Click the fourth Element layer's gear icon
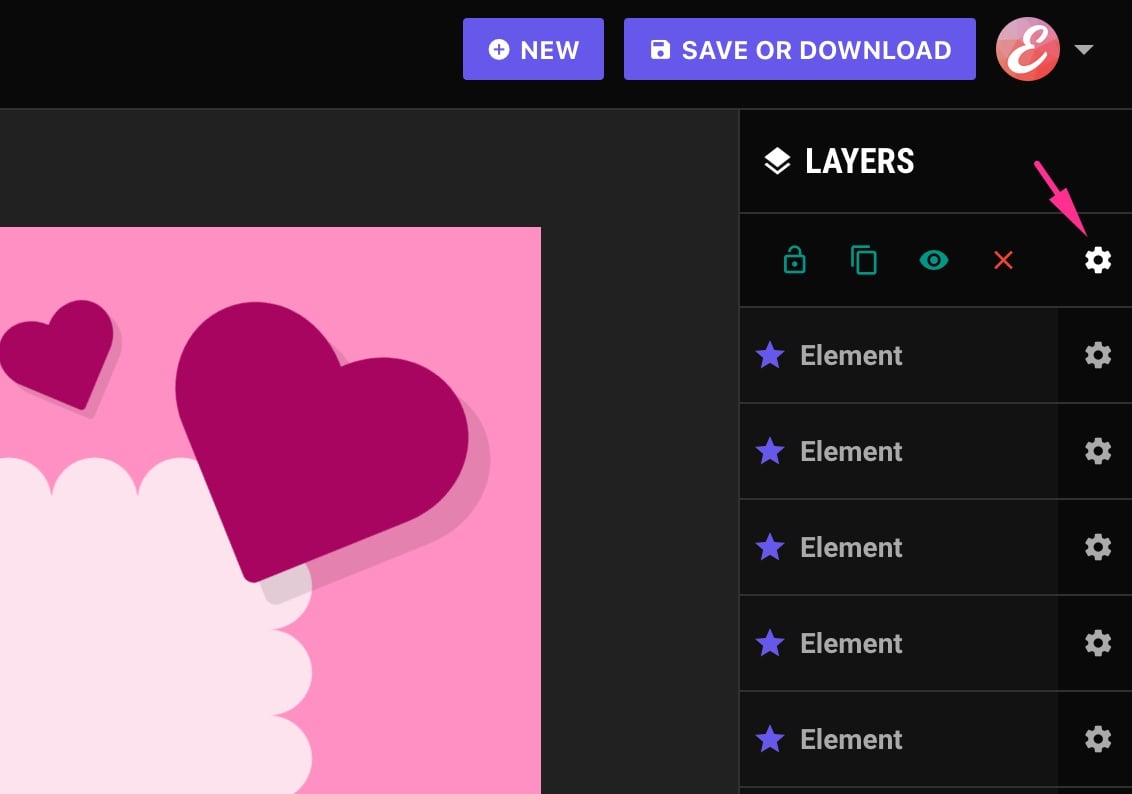Viewport: 1132px width, 794px height. pos(1098,643)
